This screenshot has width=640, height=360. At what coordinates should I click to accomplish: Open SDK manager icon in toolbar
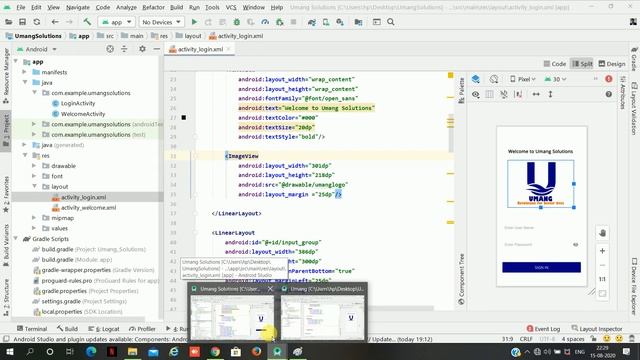pos(340,22)
